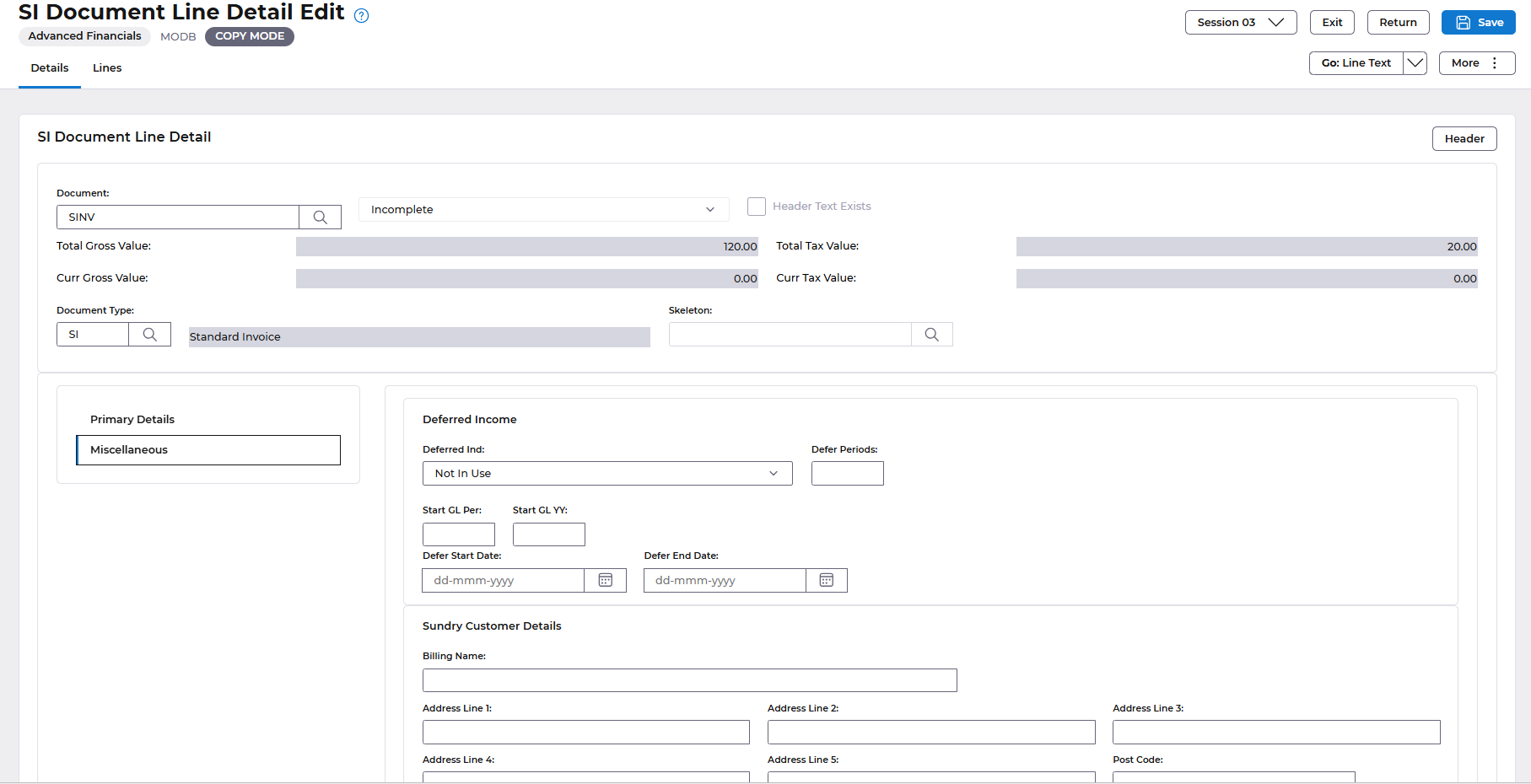
Task: Click the help question mark icon
Action: point(361,15)
